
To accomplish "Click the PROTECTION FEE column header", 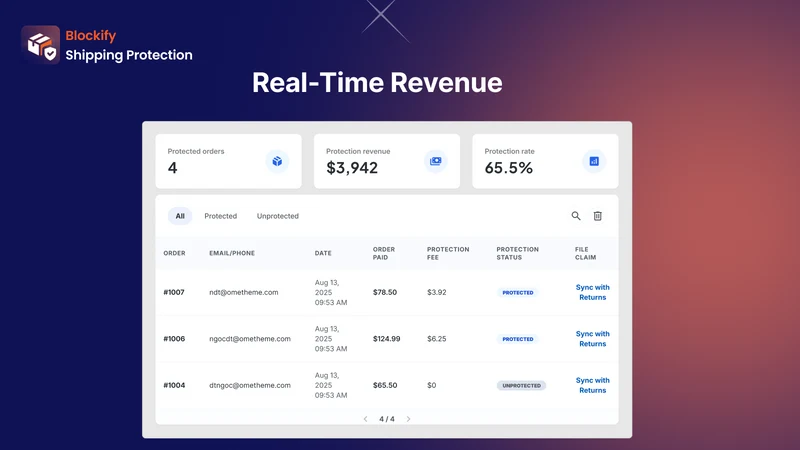I will click(448, 253).
